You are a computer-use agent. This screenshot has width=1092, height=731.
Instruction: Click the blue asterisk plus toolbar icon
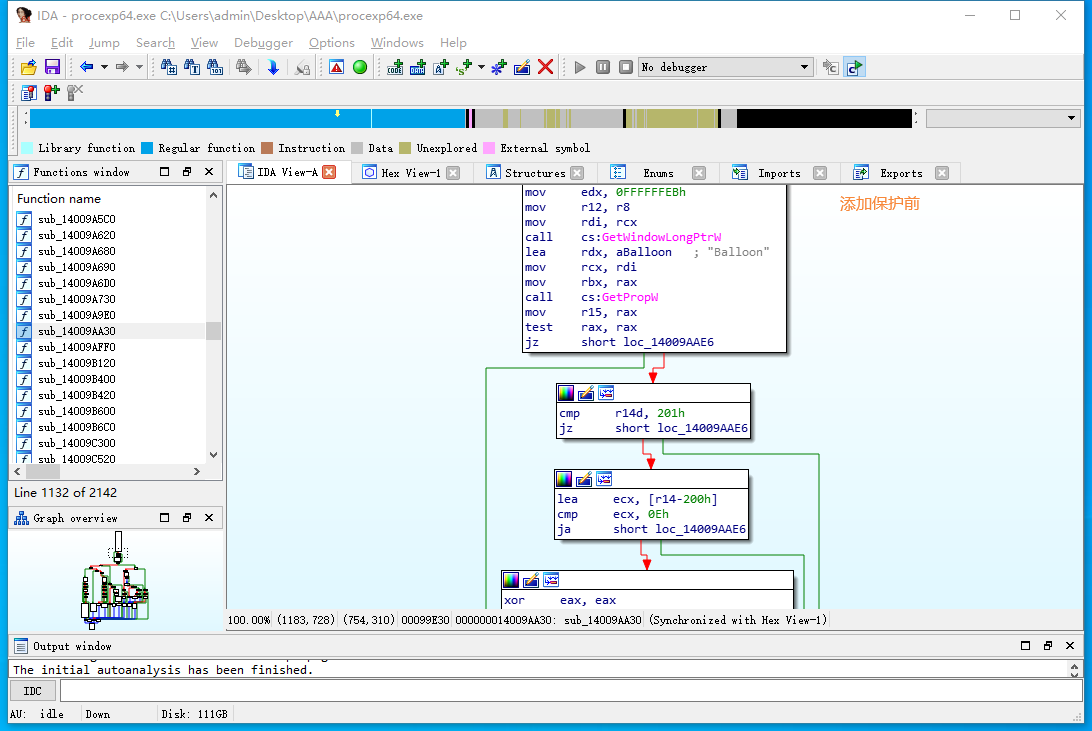(499, 68)
